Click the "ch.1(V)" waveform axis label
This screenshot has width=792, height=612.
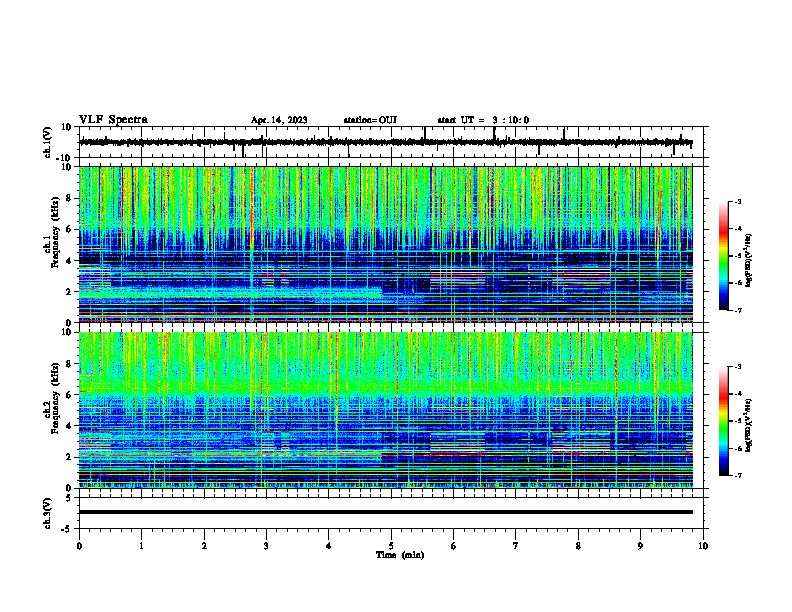48,142
